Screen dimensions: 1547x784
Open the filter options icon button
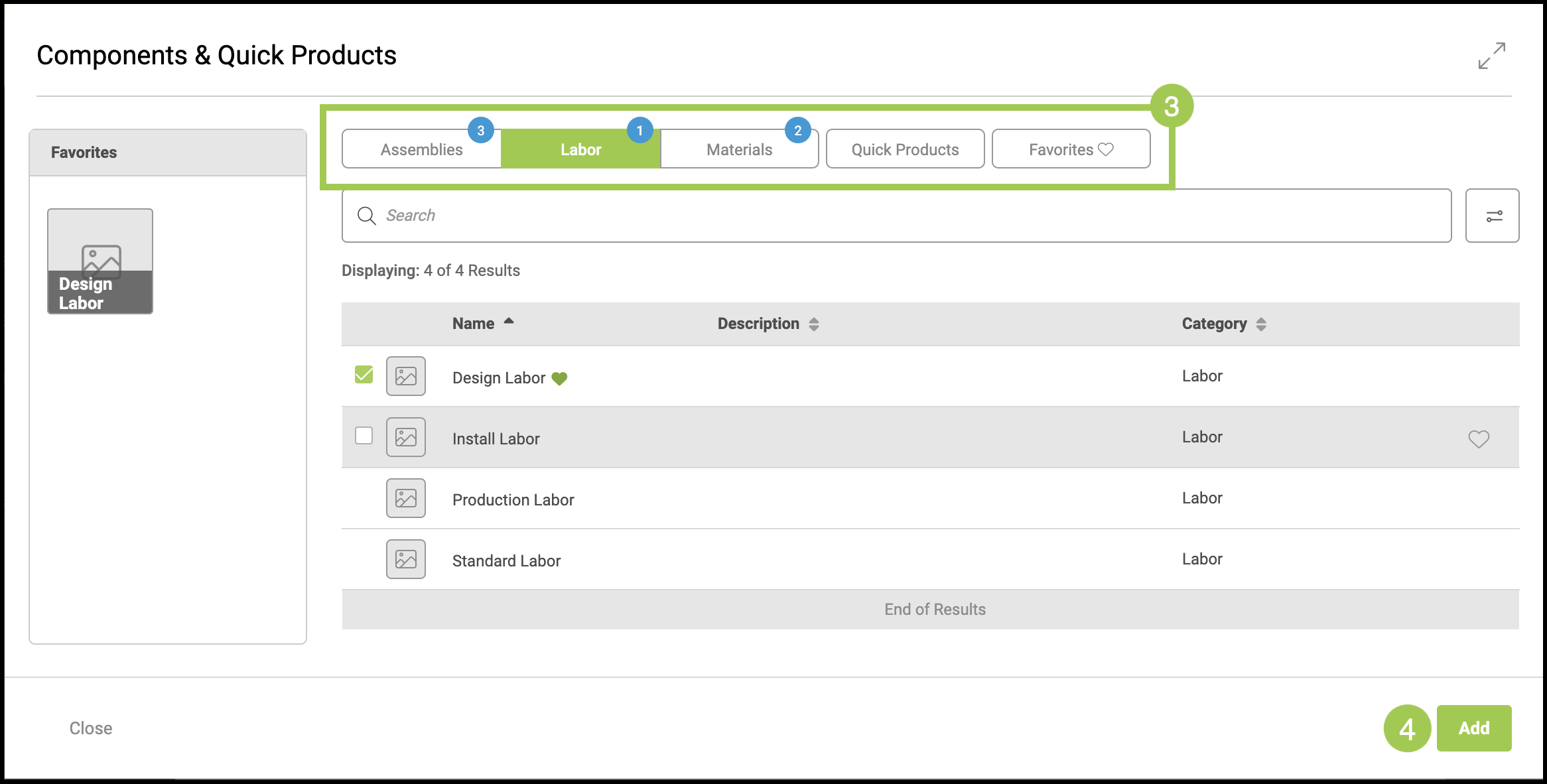click(1492, 216)
